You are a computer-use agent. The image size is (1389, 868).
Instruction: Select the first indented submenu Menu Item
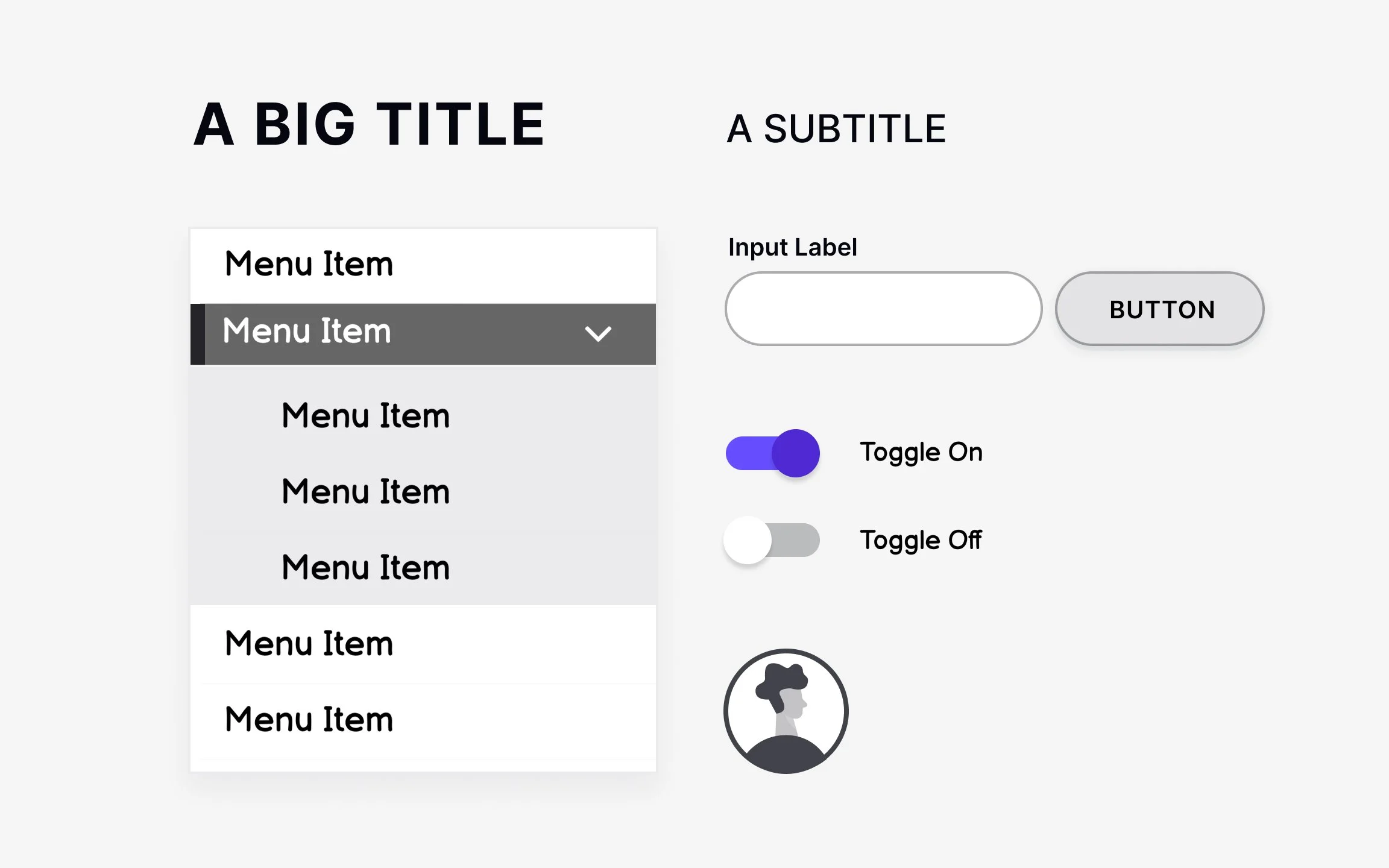tap(365, 416)
